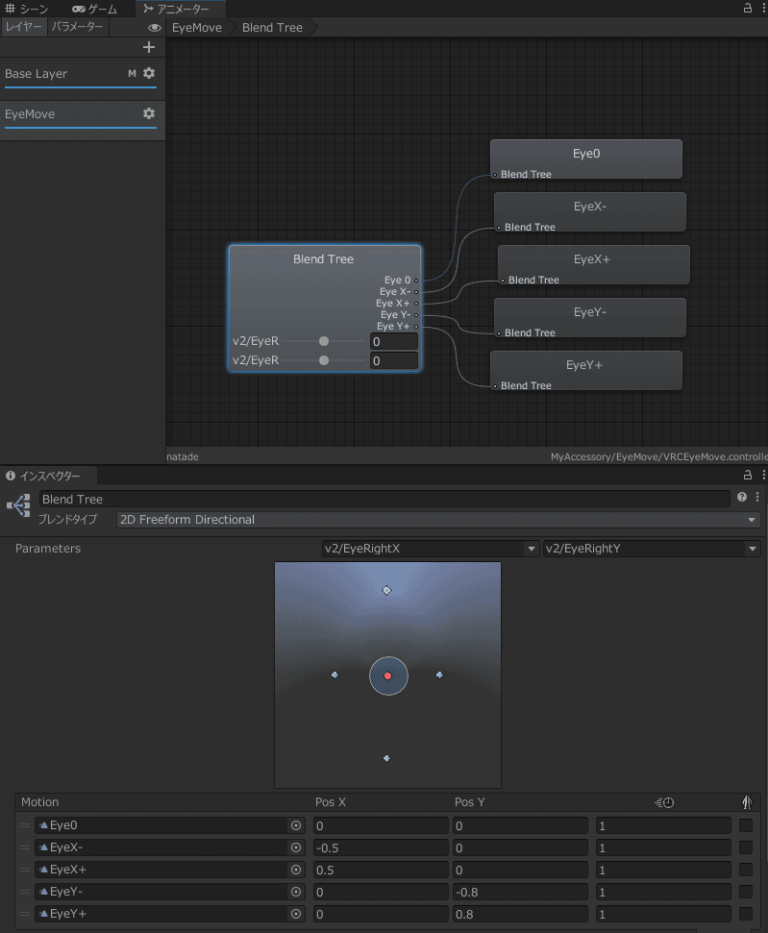
Task: Click the Inspector help question mark icon
Action: (x=742, y=497)
